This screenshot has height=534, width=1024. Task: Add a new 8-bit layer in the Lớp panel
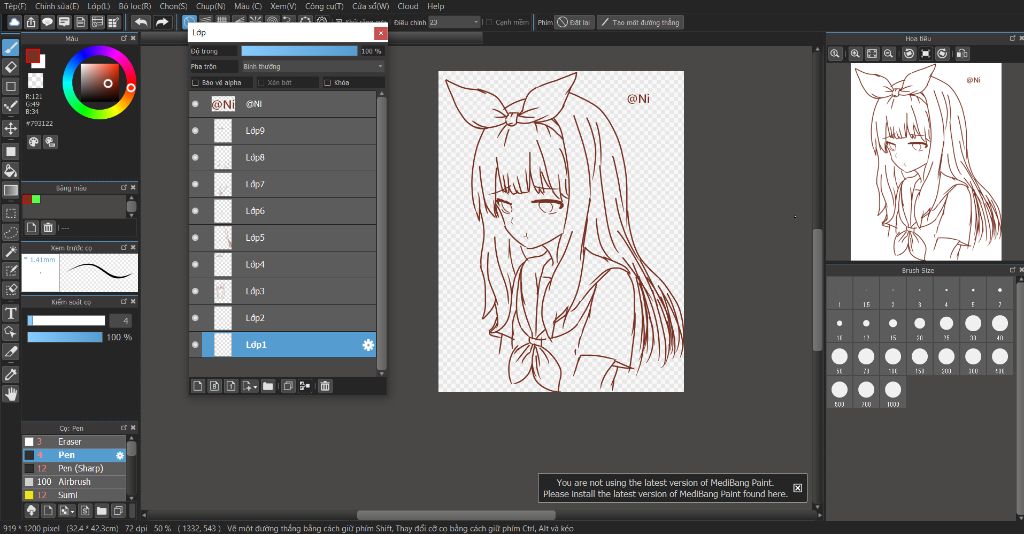tap(214, 386)
